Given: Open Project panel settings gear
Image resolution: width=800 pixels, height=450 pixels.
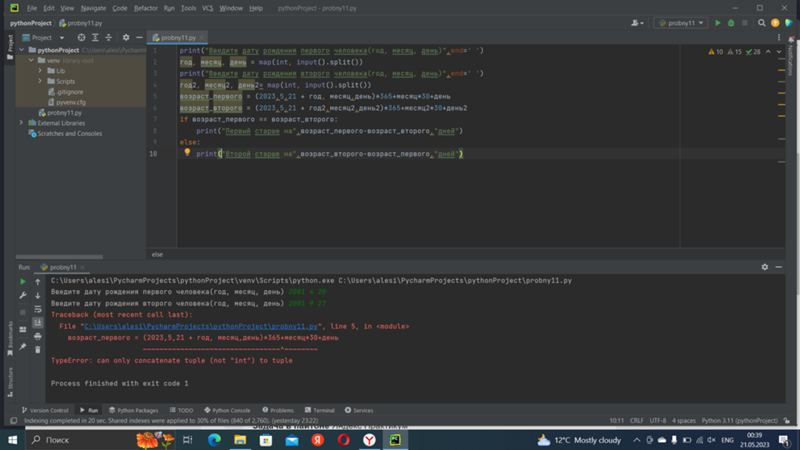Looking at the screenshot, I should tap(126, 38).
